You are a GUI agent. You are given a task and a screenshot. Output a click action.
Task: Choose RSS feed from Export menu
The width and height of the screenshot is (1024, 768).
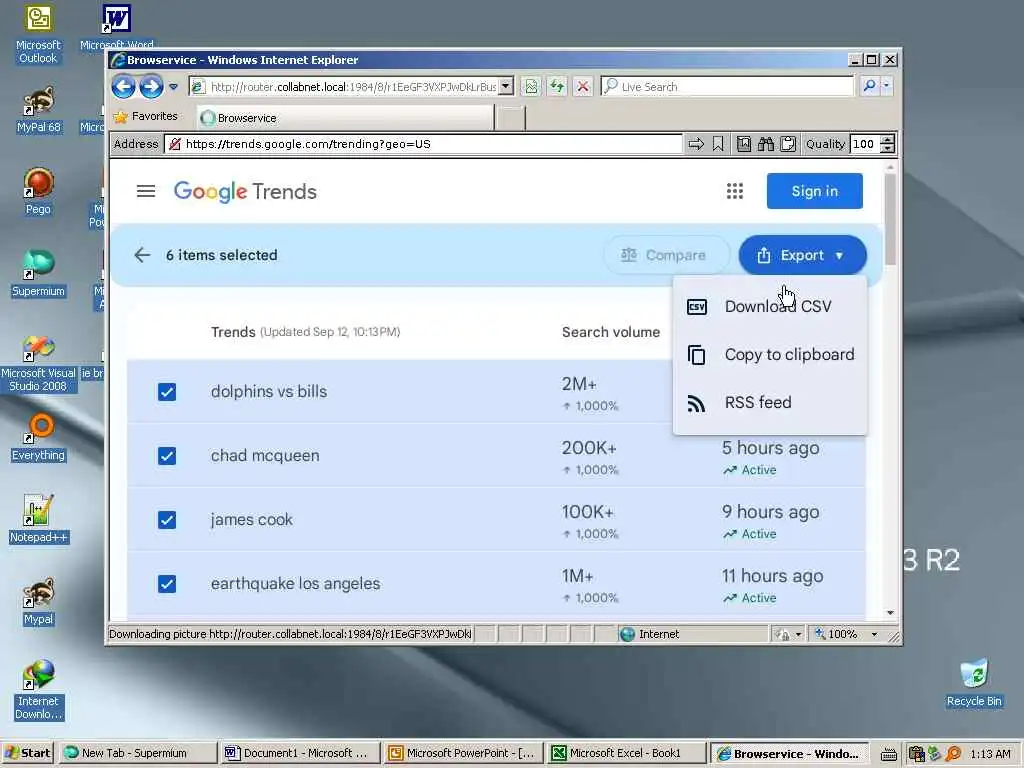[770, 402]
